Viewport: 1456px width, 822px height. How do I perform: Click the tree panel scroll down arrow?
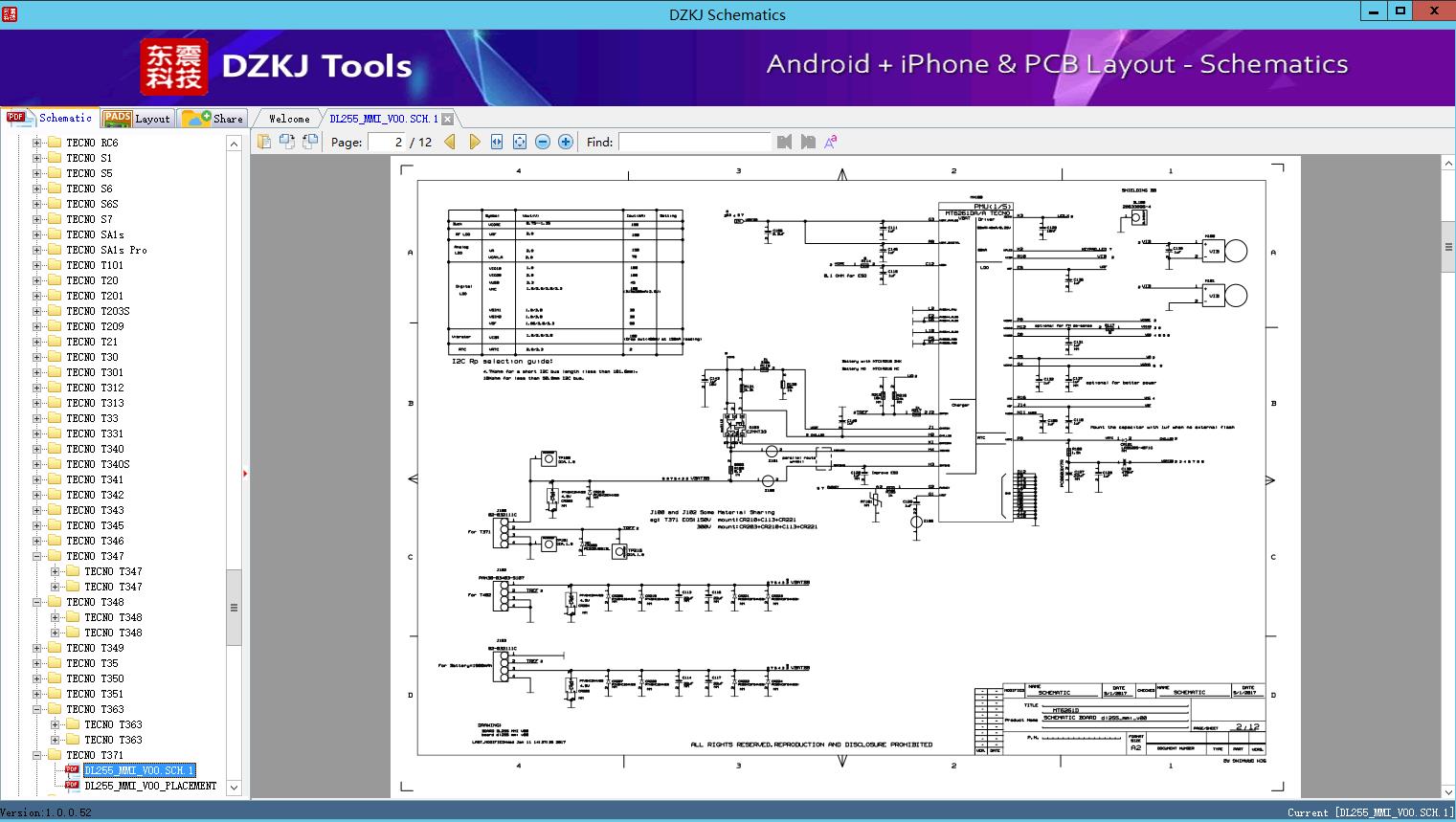[234, 788]
